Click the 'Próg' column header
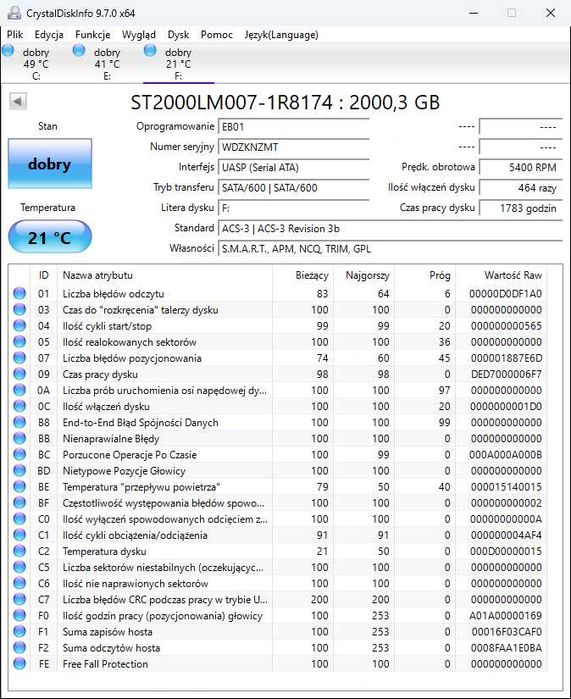The image size is (571, 699). [425, 275]
